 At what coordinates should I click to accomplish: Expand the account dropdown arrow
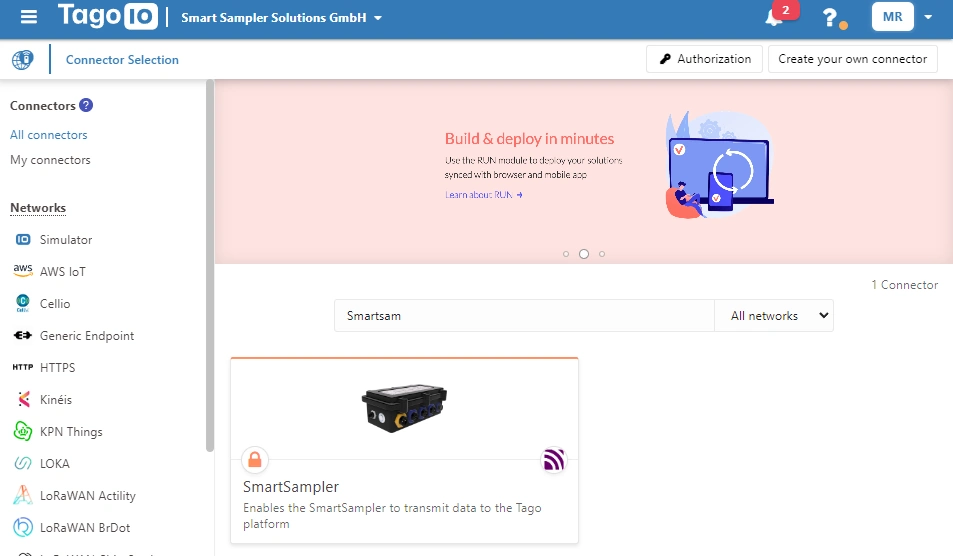coord(928,17)
